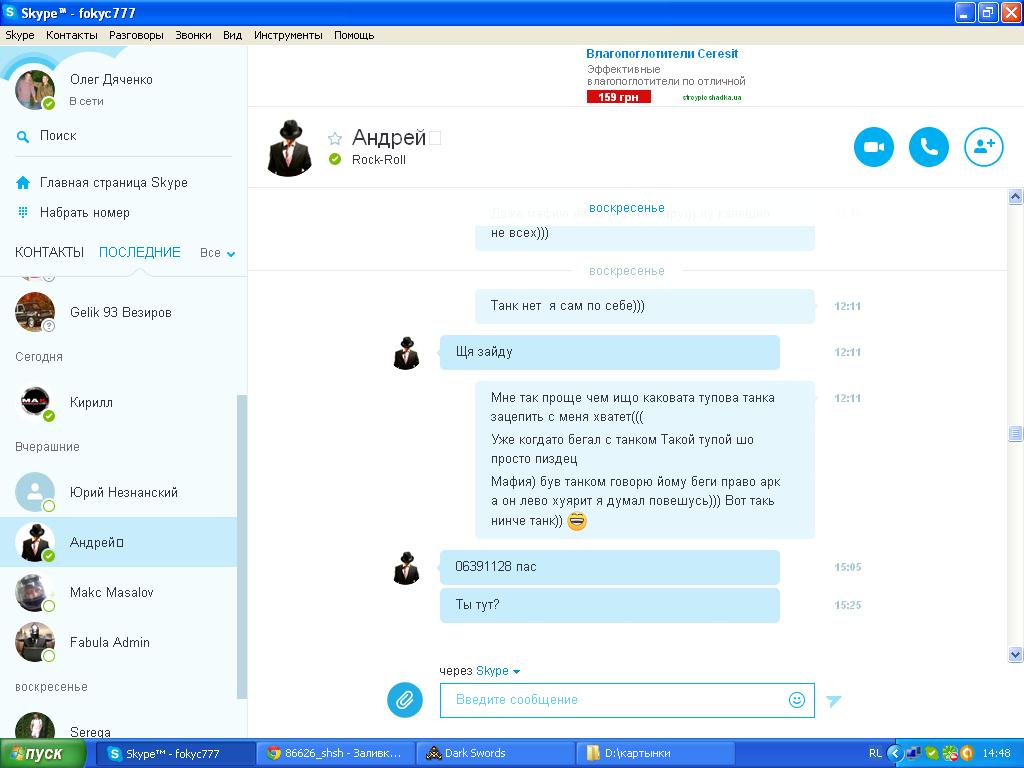
Task: Click chat scrollbar up arrow
Action: tap(1015, 197)
